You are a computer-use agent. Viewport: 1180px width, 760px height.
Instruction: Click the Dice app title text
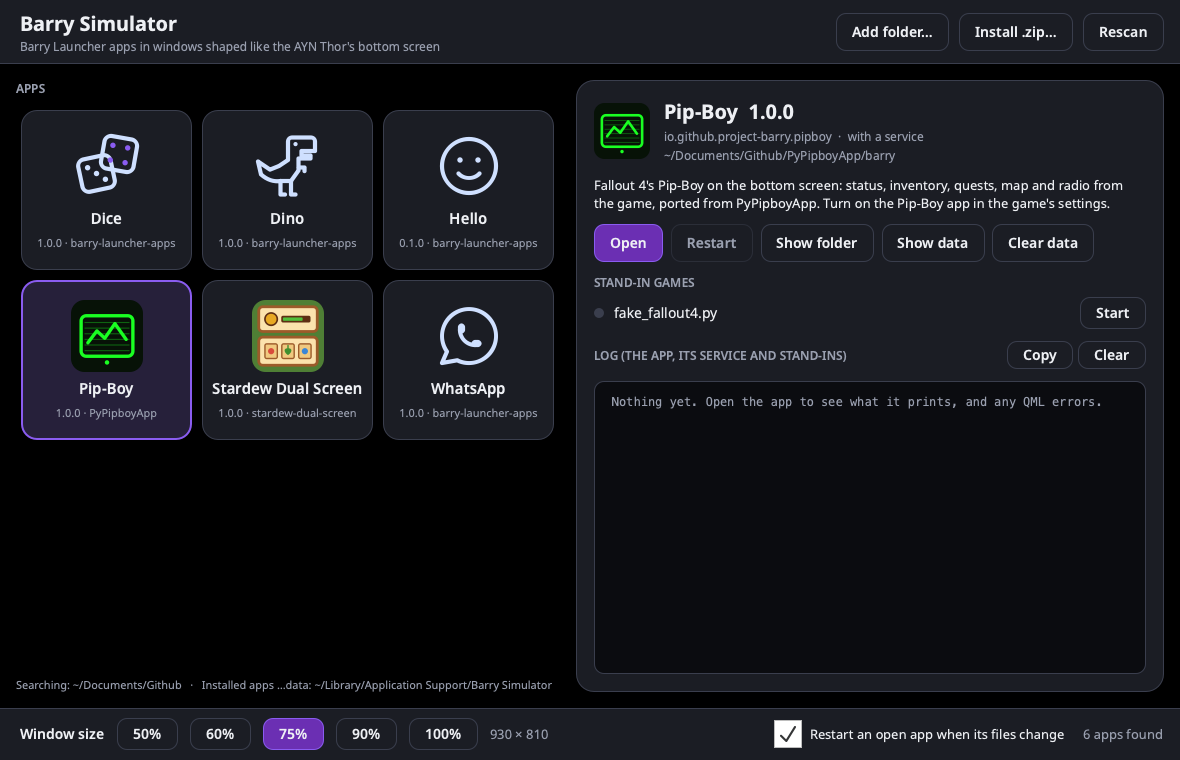pyautogui.click(x=106, y=218)
